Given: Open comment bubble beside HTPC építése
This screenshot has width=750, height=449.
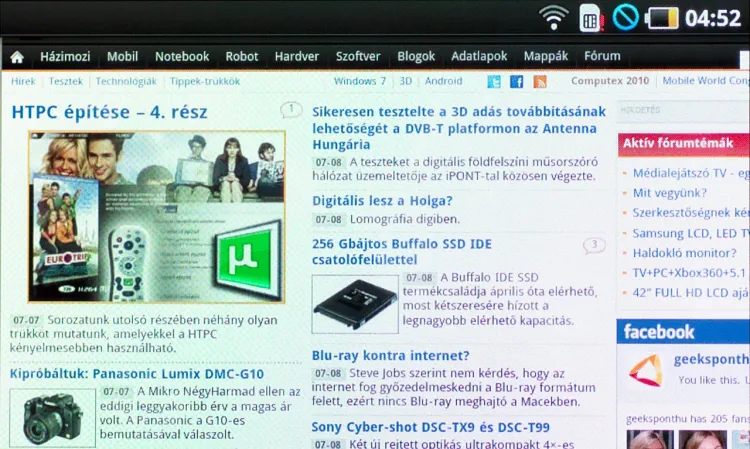Looking at the screenshot, I should tap(291, 110).
